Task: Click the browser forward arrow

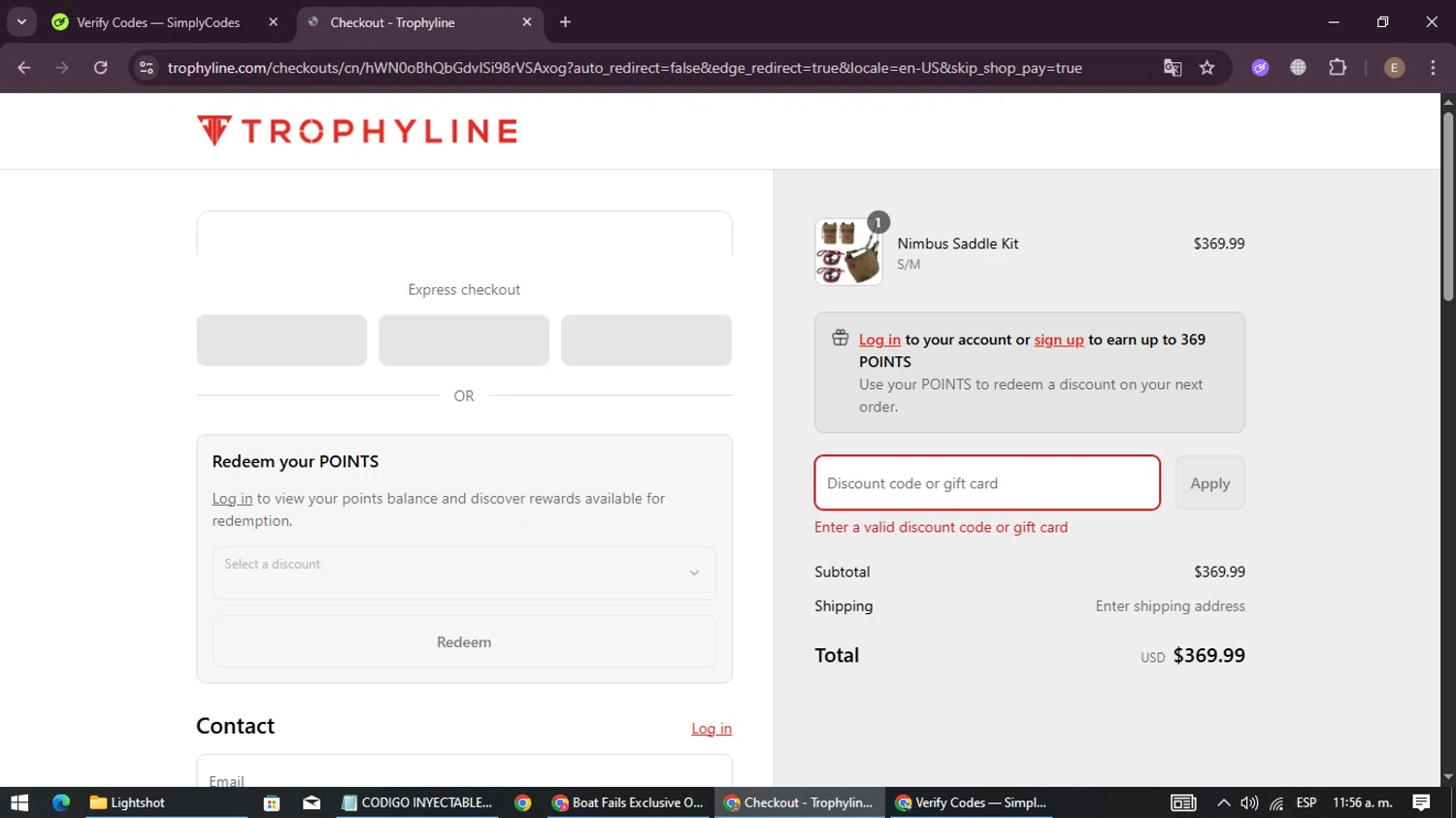Action: pyautogui.click(x=62, y=68)
